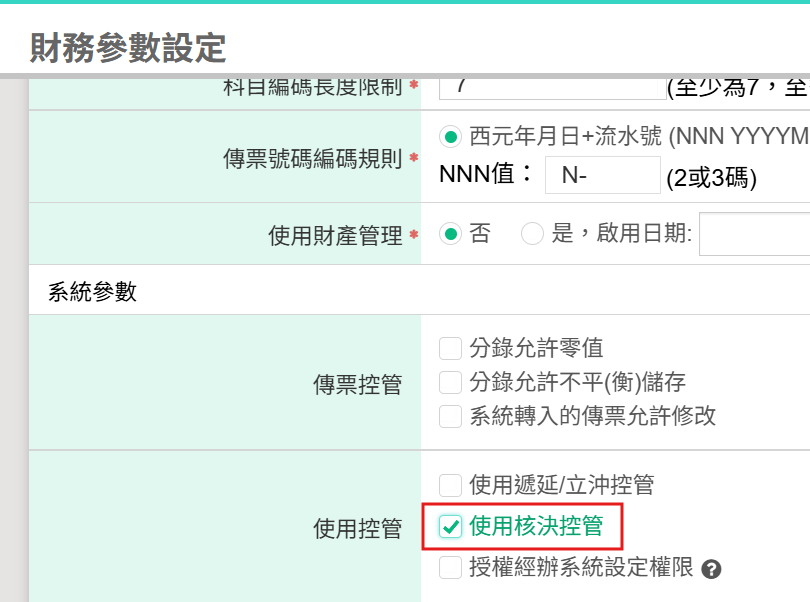Tick 系統轉入的傳票允許修改 checkbox
Screen dimensions: 810x602
451,416
